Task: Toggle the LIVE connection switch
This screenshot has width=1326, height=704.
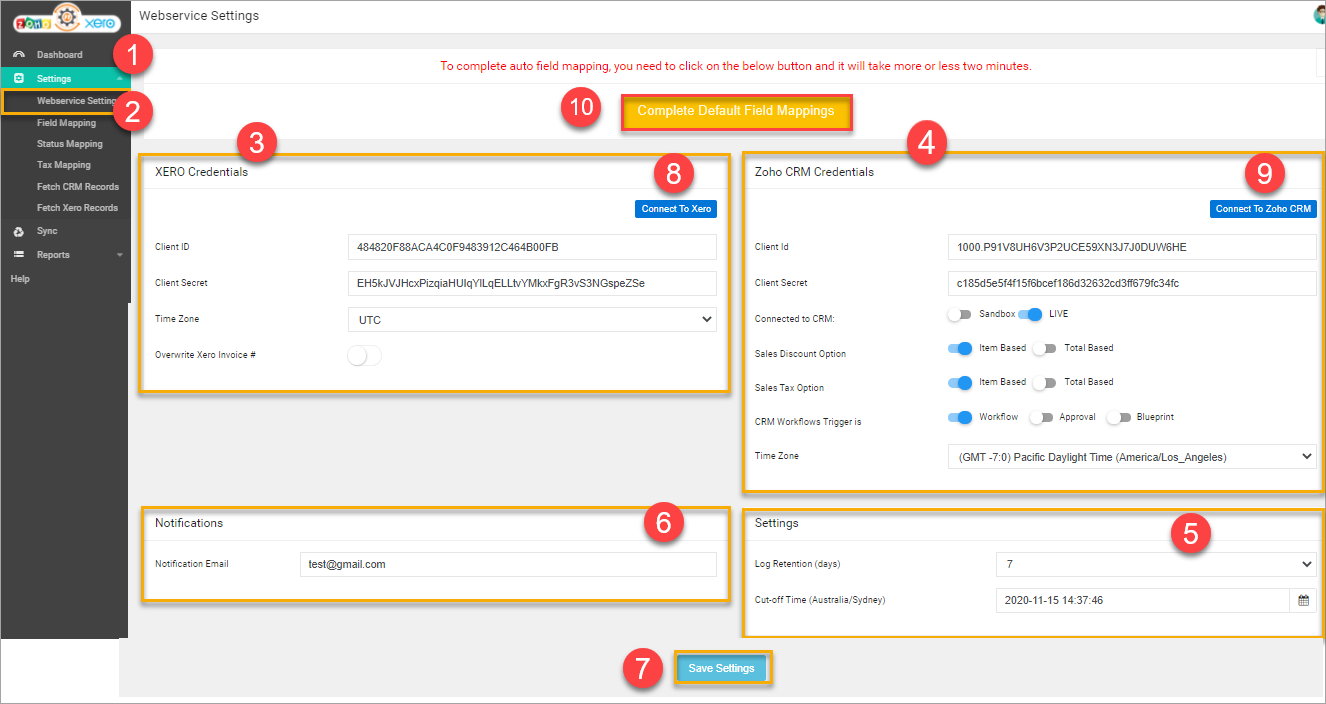Action: [1030, 314]
